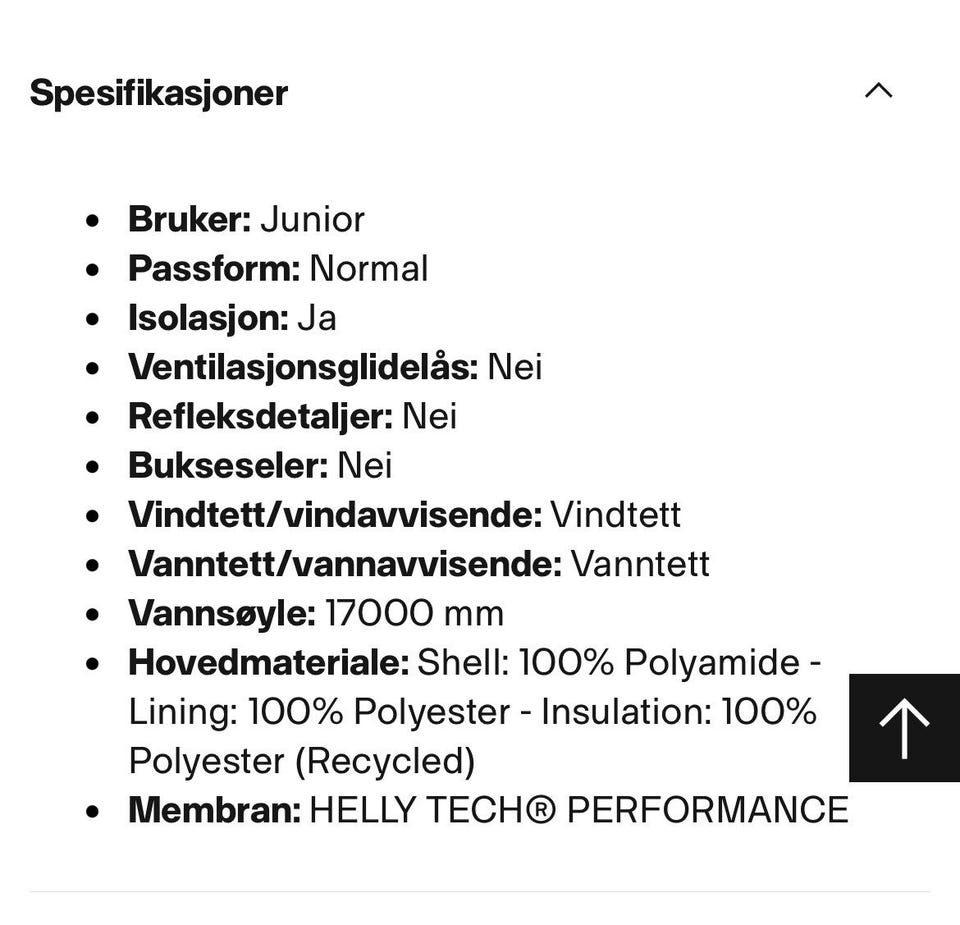The width and height of the screenshot is (960, 925).
Task: Select the Ventilasjonsglidelås label
Action: 303,367
